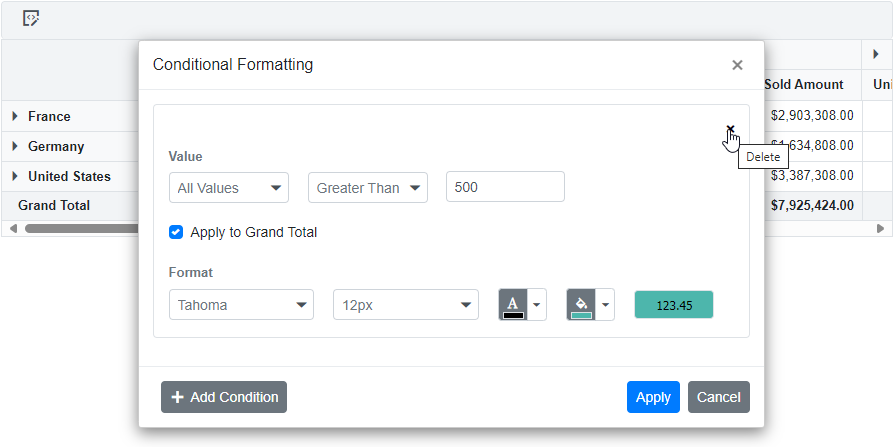895x447 pixels.
Task: Expand the column header arrow at top right
Action: click(876, 54)
